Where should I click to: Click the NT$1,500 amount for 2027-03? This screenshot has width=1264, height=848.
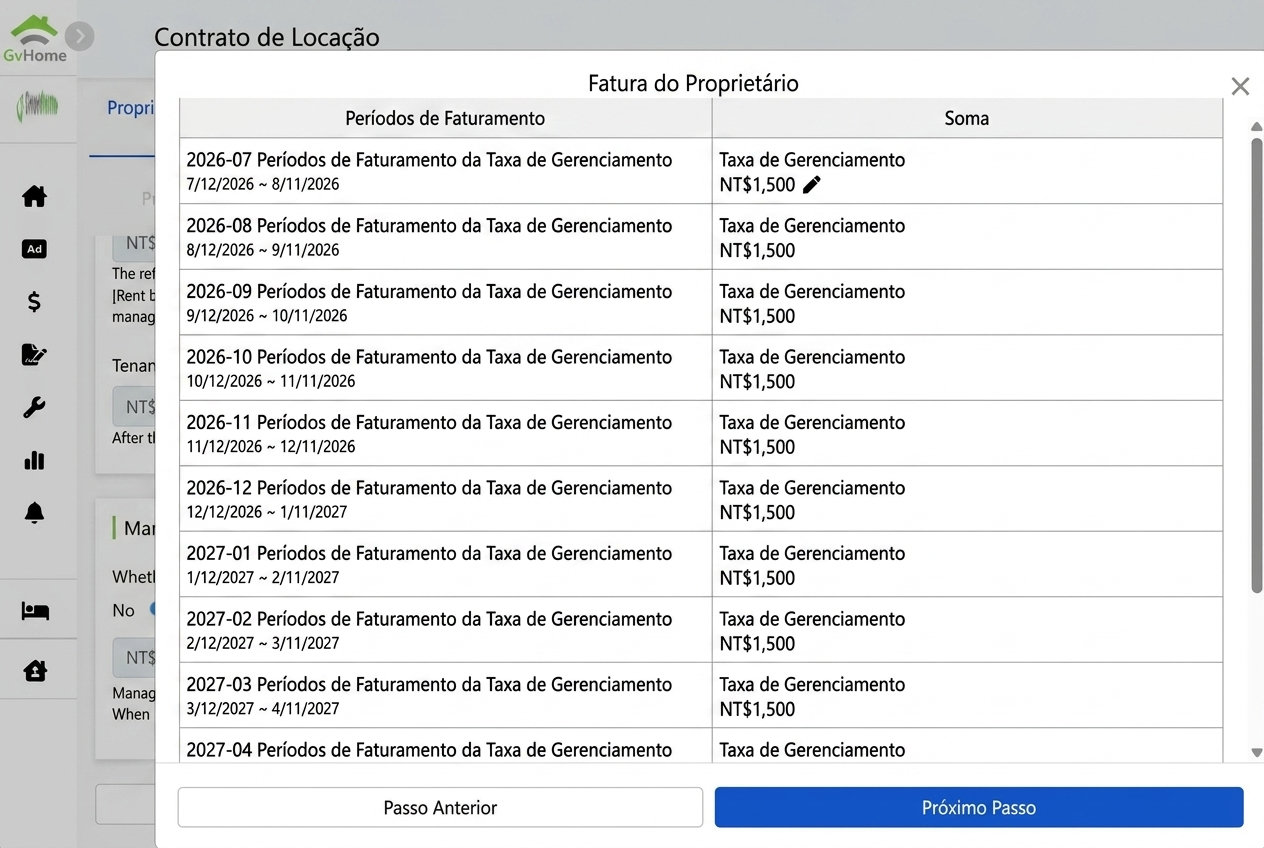[x=757, y=709]
